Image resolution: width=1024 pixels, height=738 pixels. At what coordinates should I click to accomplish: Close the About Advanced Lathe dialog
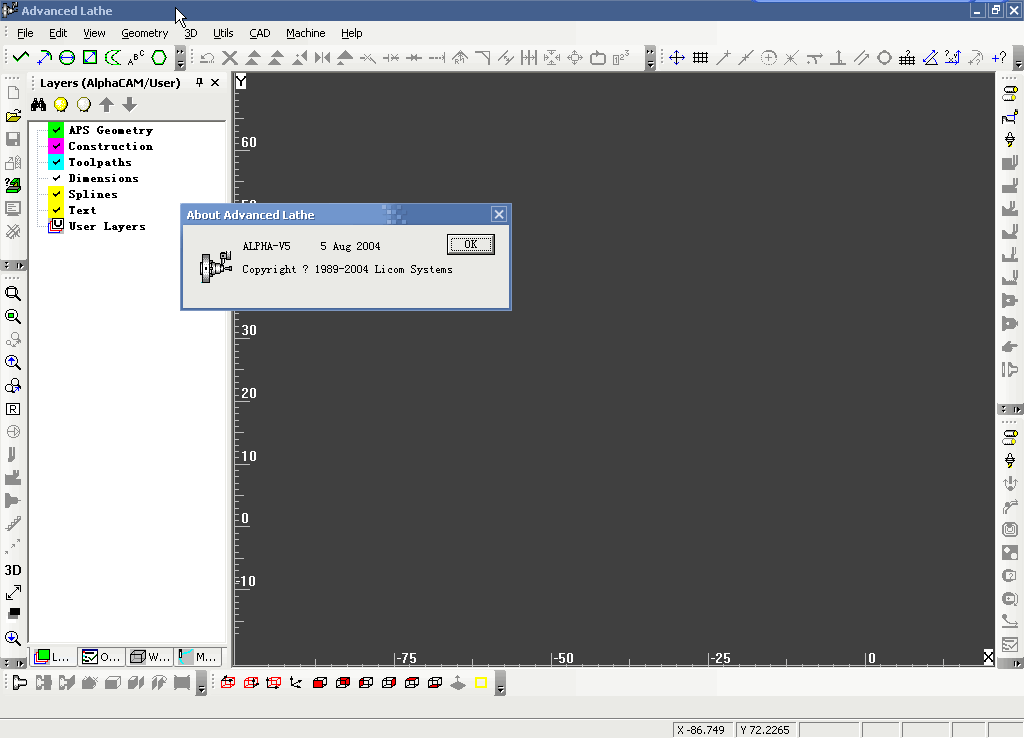tap(499, 214)
